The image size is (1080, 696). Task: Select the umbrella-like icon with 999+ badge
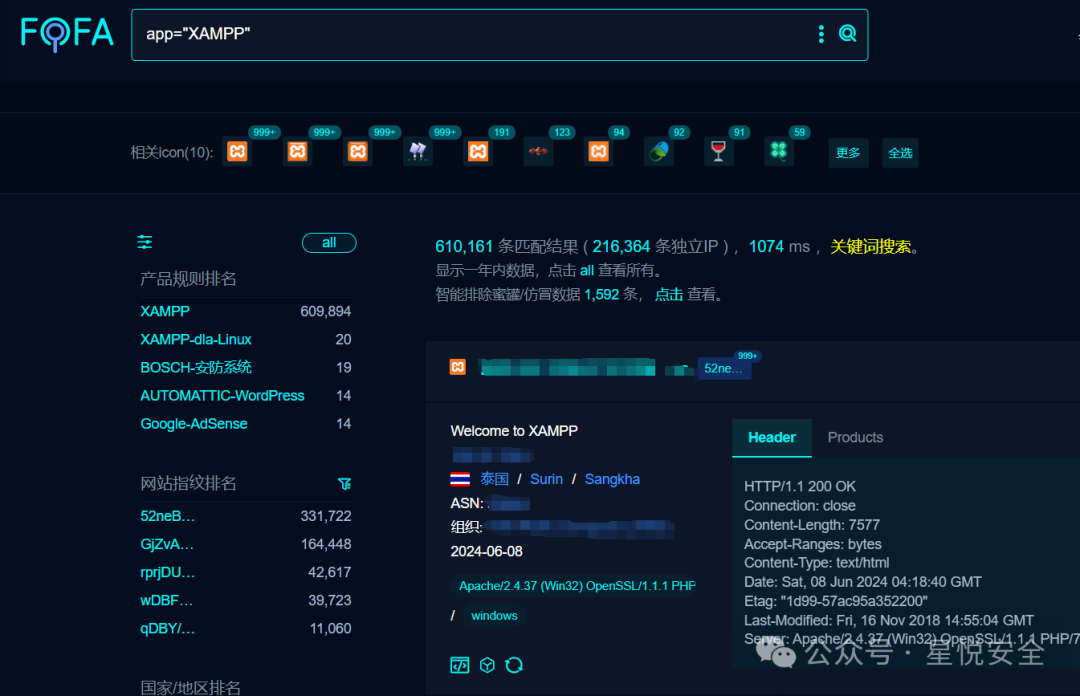[417, 151]
